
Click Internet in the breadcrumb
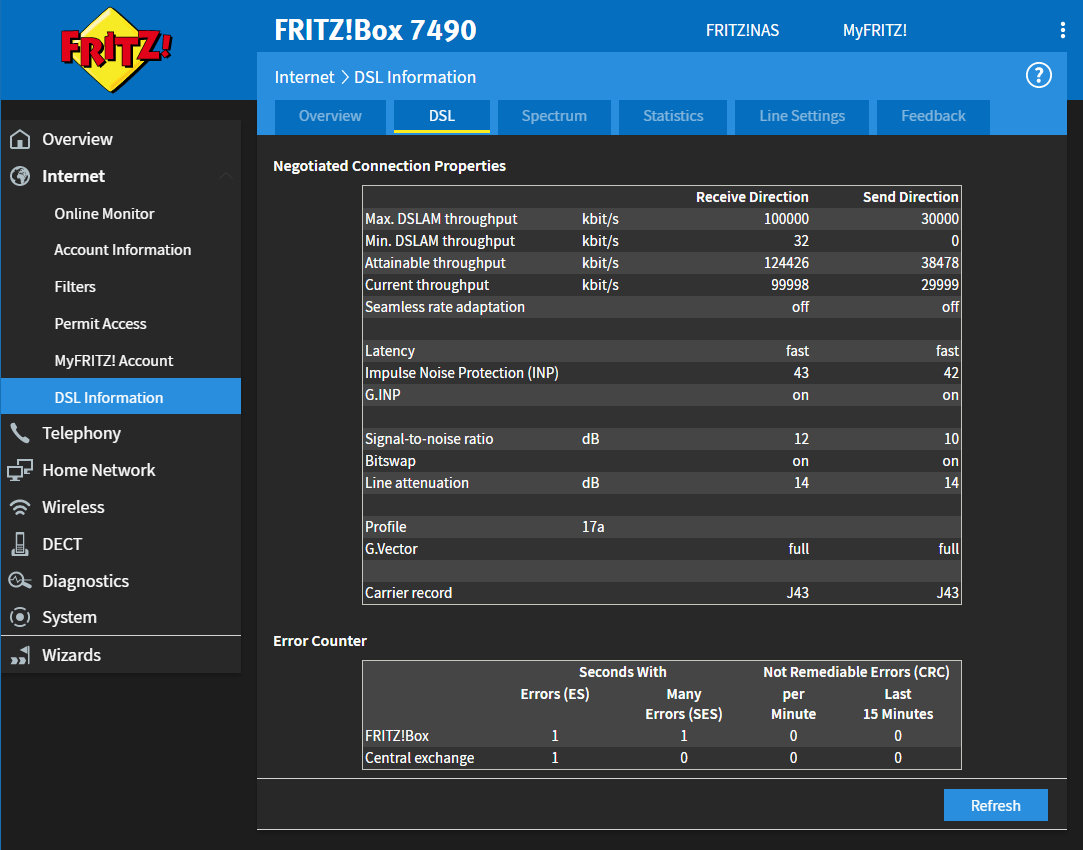(x=304, y=77)
